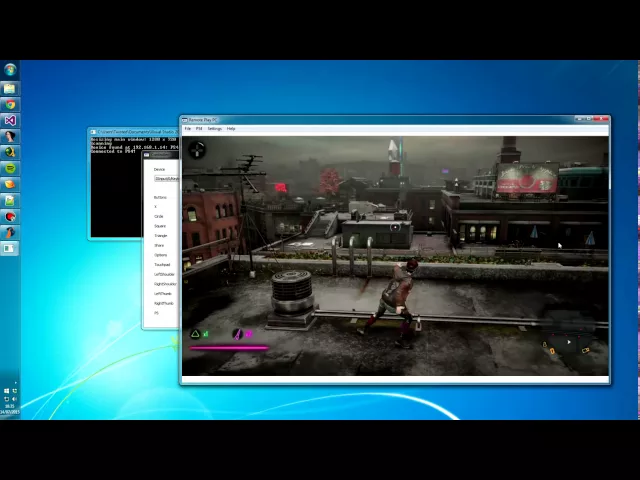Select the 'RightThumb' mapping row
Viewport: 640px width, 480px height.
click(164, 304)
